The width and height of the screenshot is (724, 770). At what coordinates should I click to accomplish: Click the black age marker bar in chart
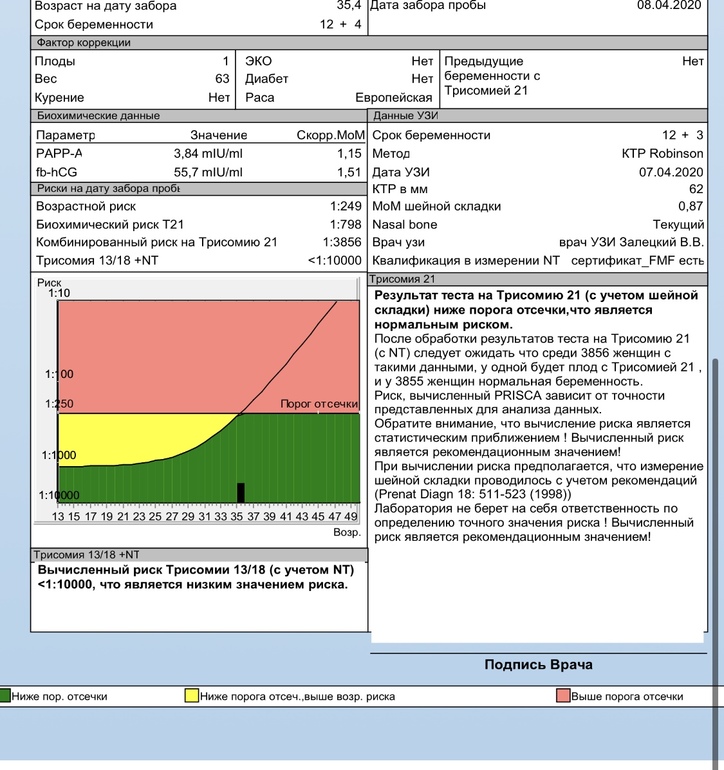(240, 492)
